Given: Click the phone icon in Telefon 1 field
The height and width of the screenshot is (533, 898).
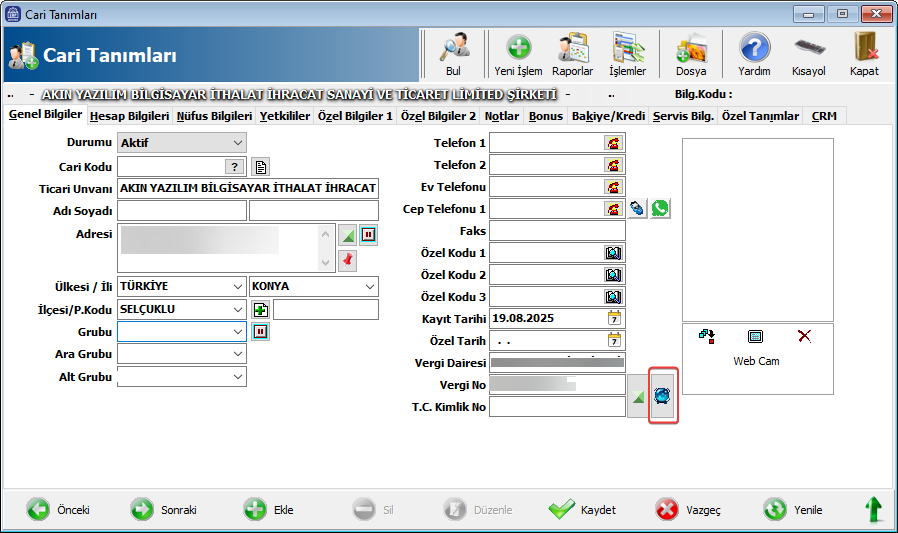Looking at the screenshot, I should (x=613, y=143).
